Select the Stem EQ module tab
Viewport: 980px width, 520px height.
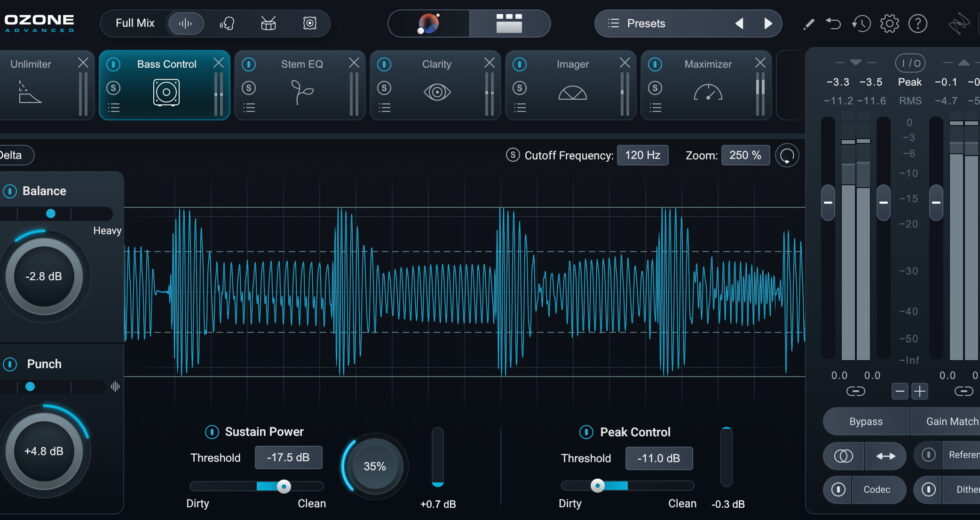[301, 85]
